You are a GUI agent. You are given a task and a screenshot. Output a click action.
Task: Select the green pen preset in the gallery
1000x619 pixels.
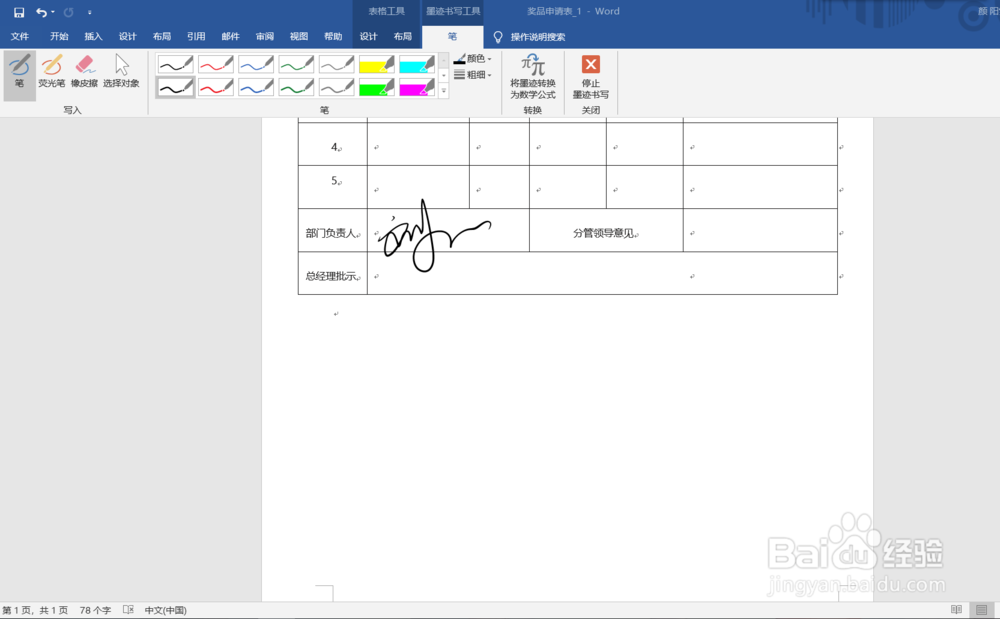[295, 60]
